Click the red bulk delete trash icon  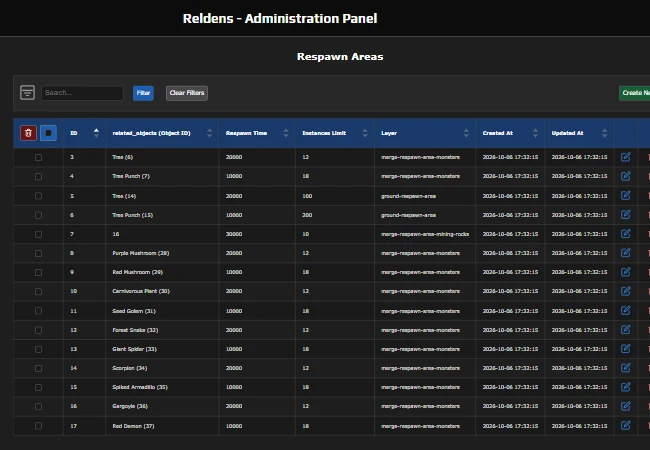click(x=28, y=133)
